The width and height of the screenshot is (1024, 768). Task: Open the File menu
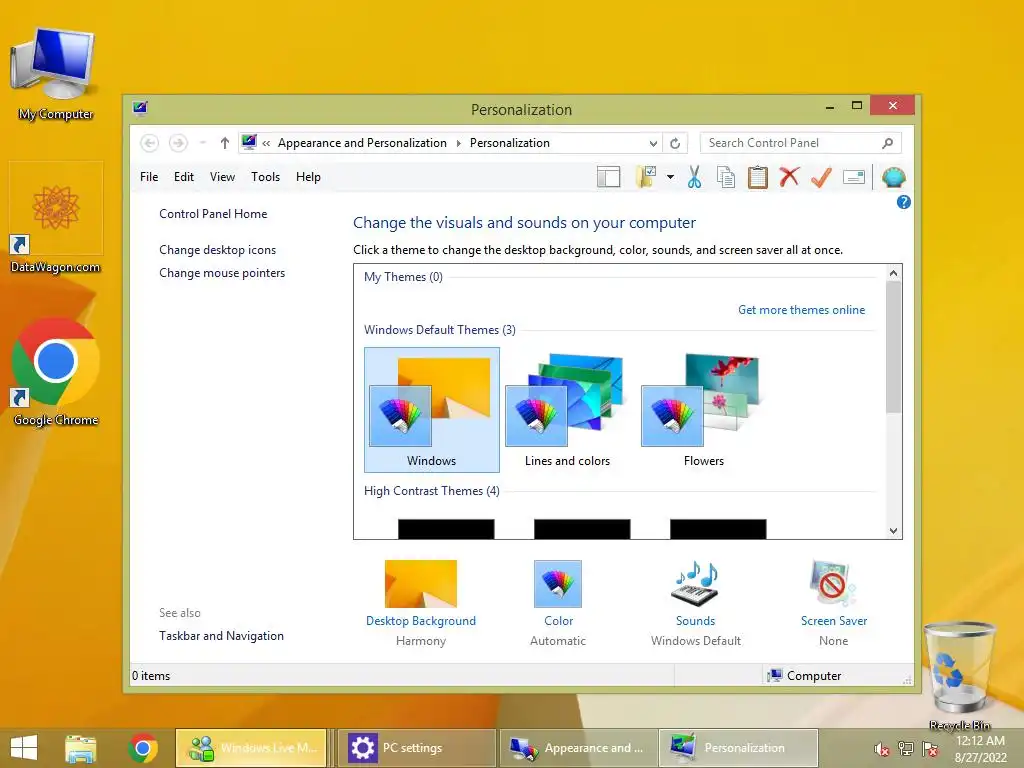[149, 177]
